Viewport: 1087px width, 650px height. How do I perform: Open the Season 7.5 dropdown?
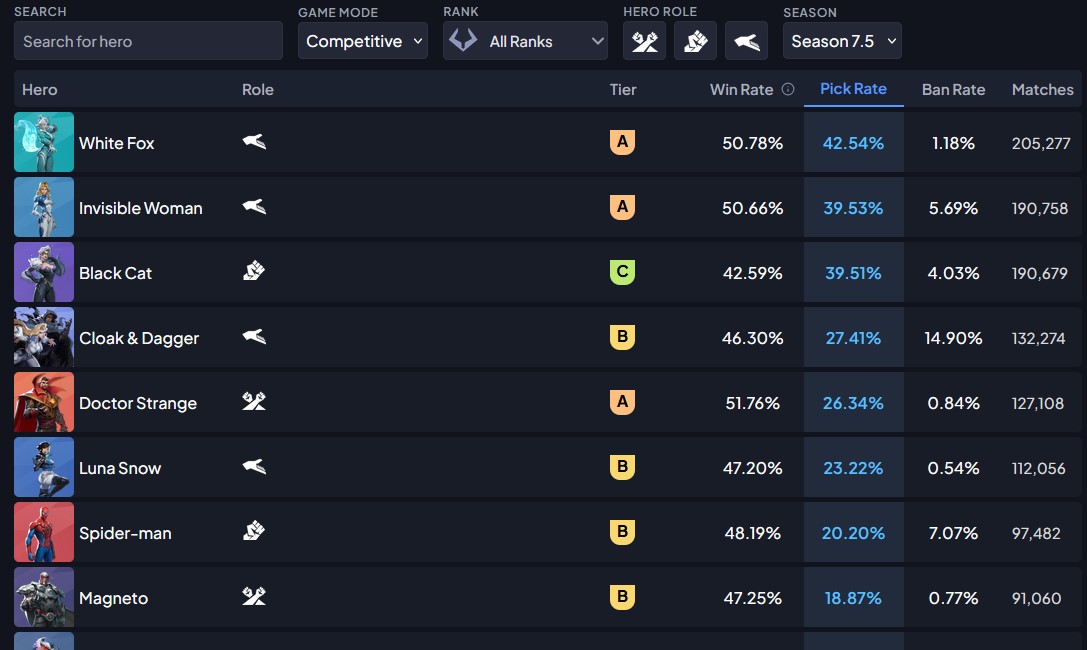click(842, 41)
